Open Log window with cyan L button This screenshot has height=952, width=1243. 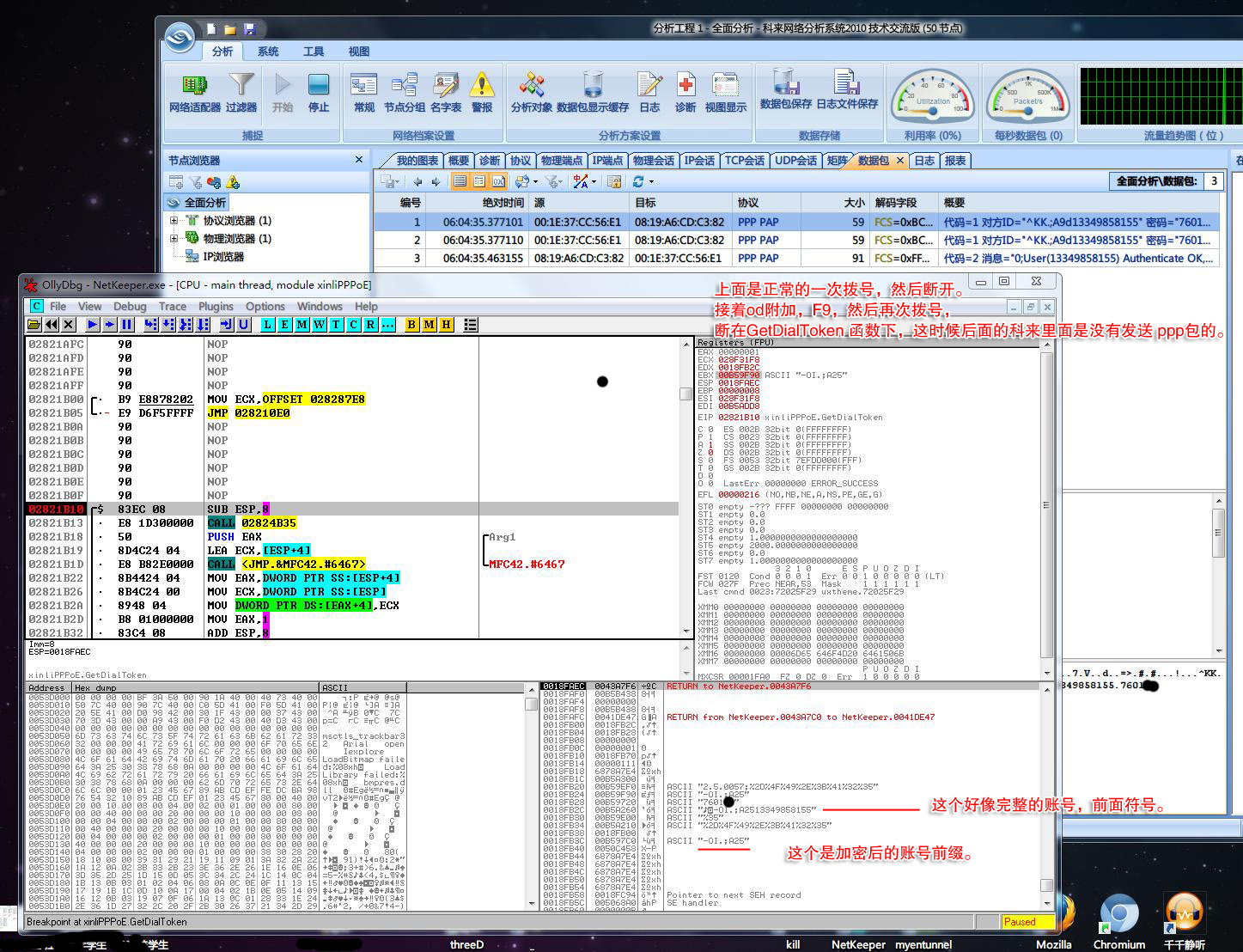pos(267,325)
